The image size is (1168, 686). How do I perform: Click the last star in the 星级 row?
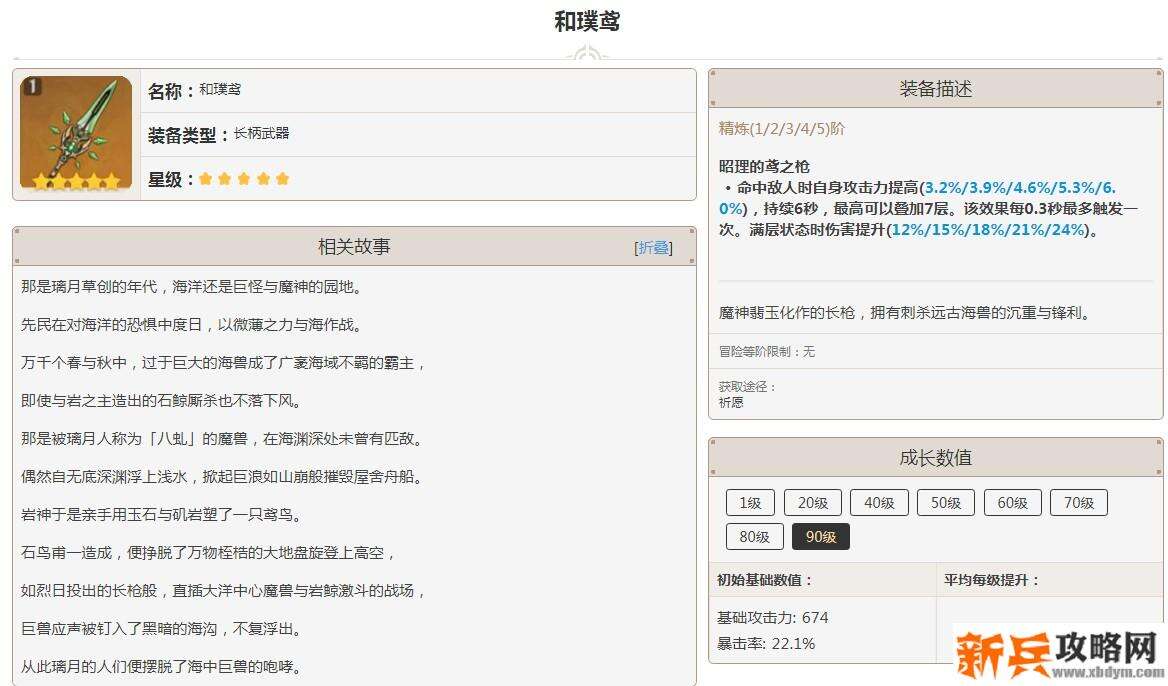281,178
